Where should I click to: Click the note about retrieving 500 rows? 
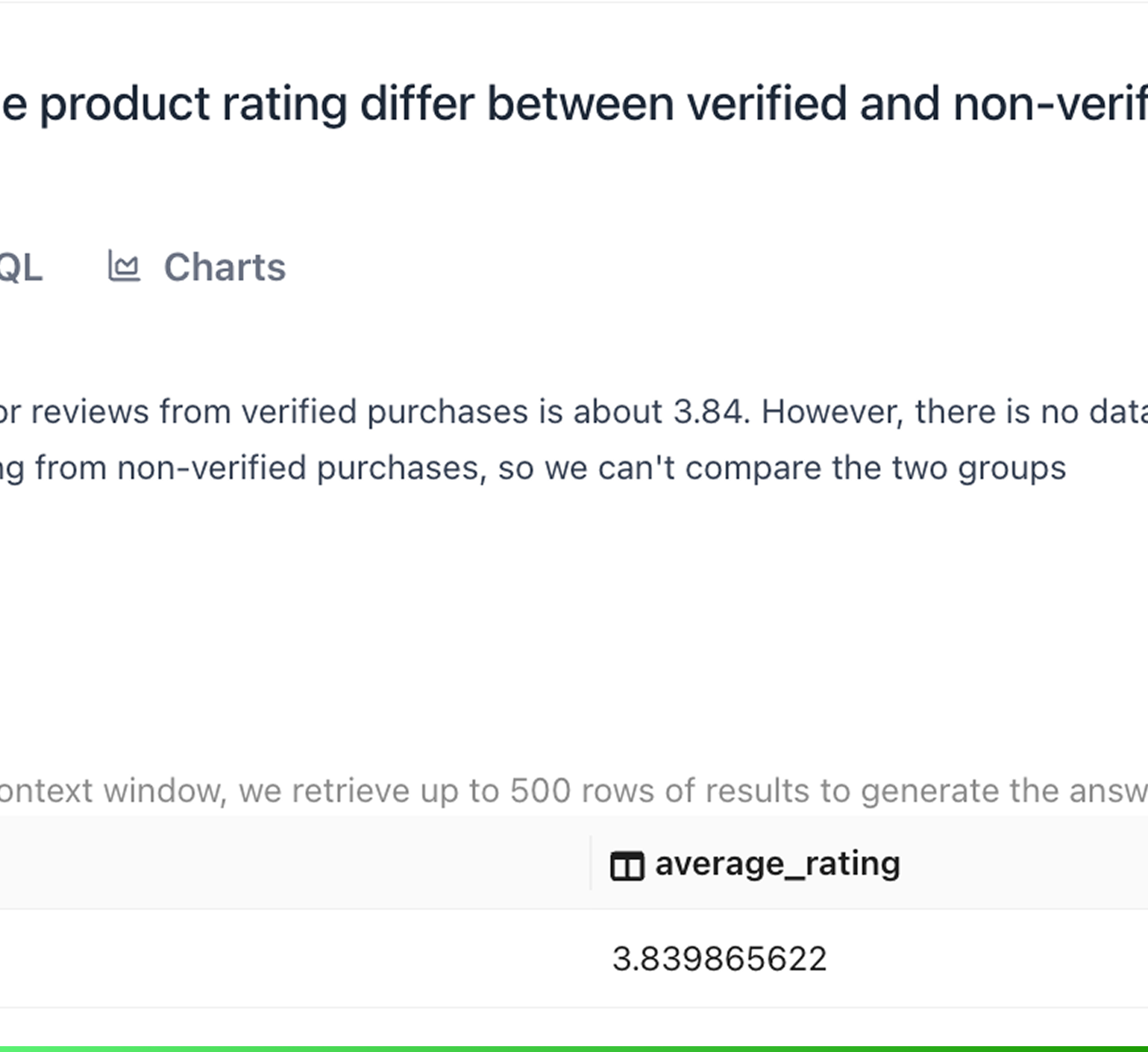[574, 791]
